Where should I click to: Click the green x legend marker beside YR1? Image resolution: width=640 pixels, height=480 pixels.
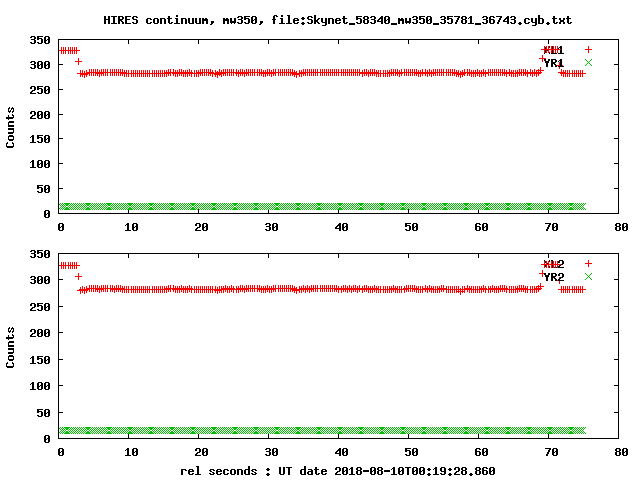pos(588,62)
